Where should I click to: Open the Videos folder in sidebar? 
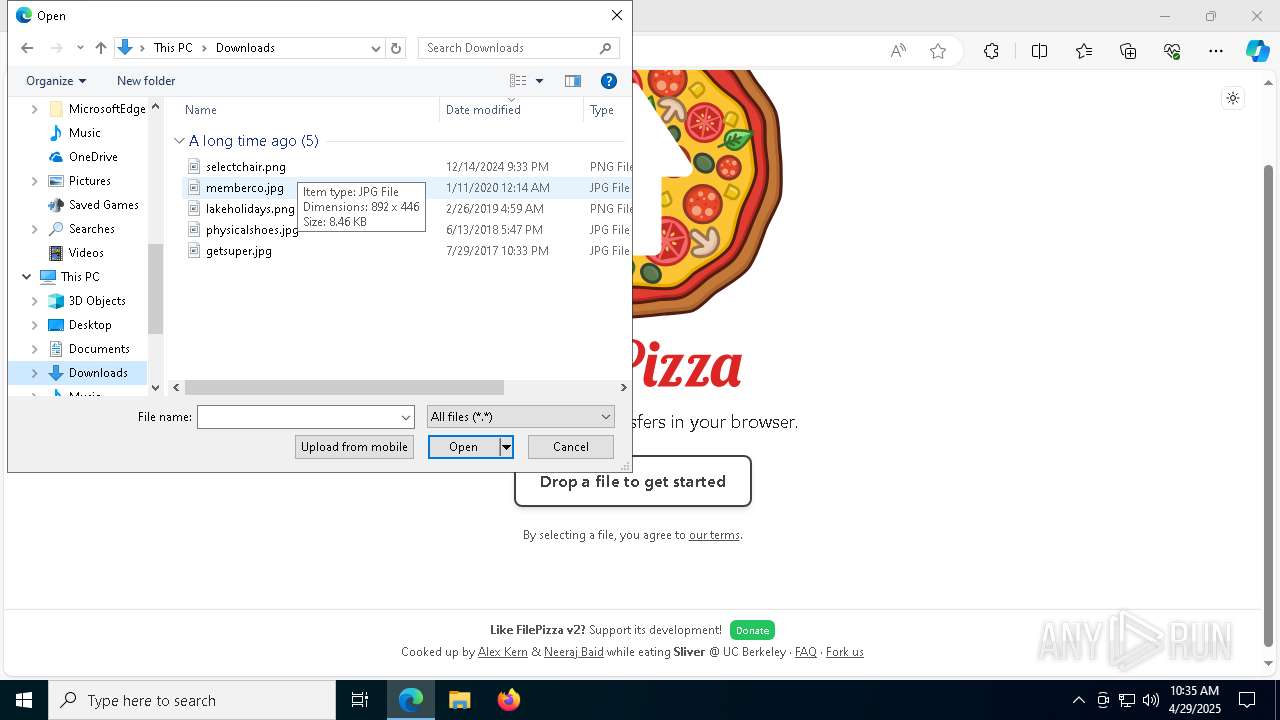point(86,253)
